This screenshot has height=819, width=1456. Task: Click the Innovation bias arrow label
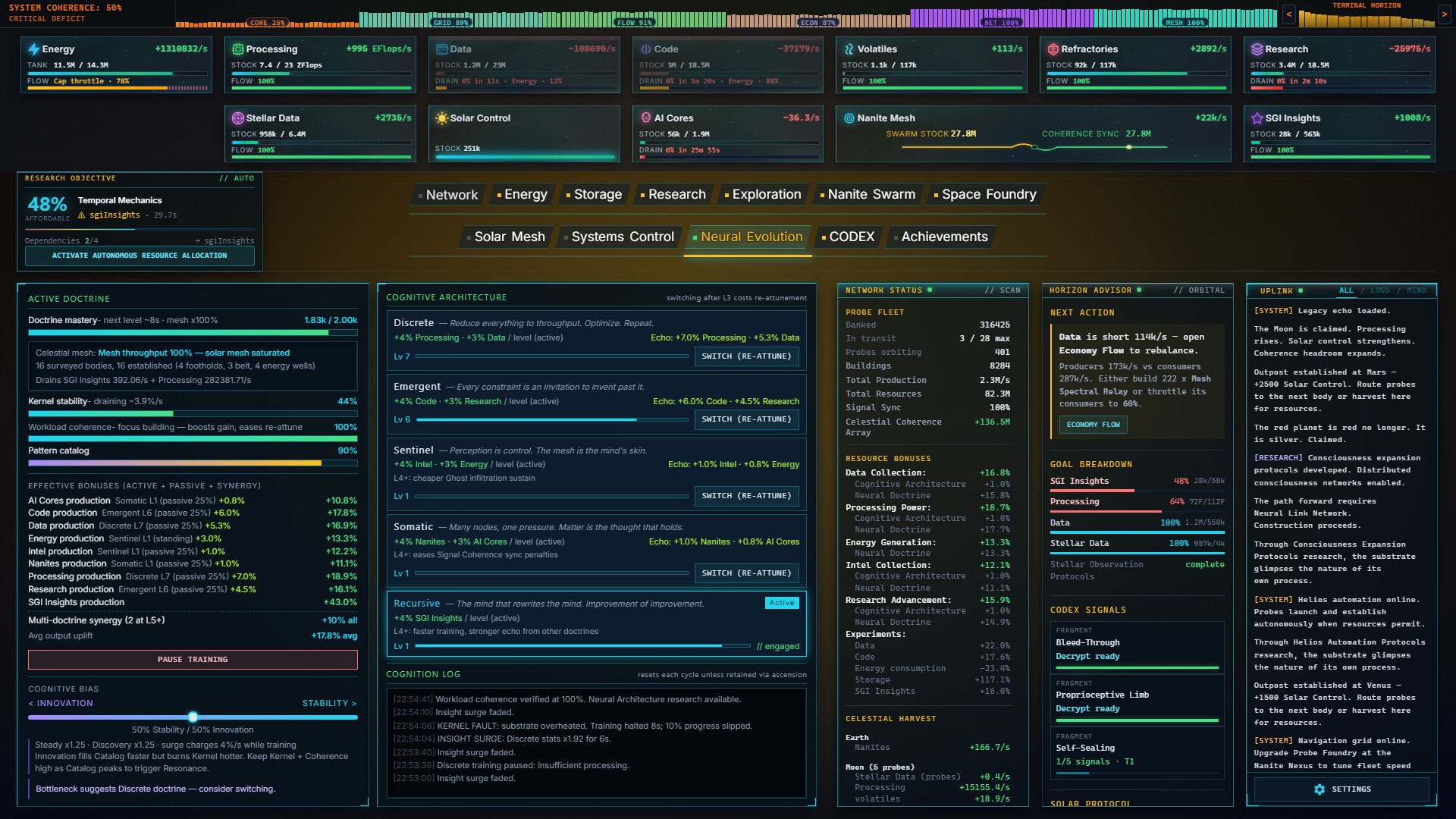61,704
